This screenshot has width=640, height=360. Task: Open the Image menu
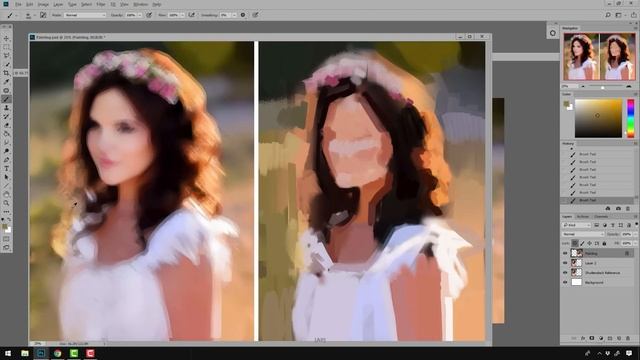point(43,4)
